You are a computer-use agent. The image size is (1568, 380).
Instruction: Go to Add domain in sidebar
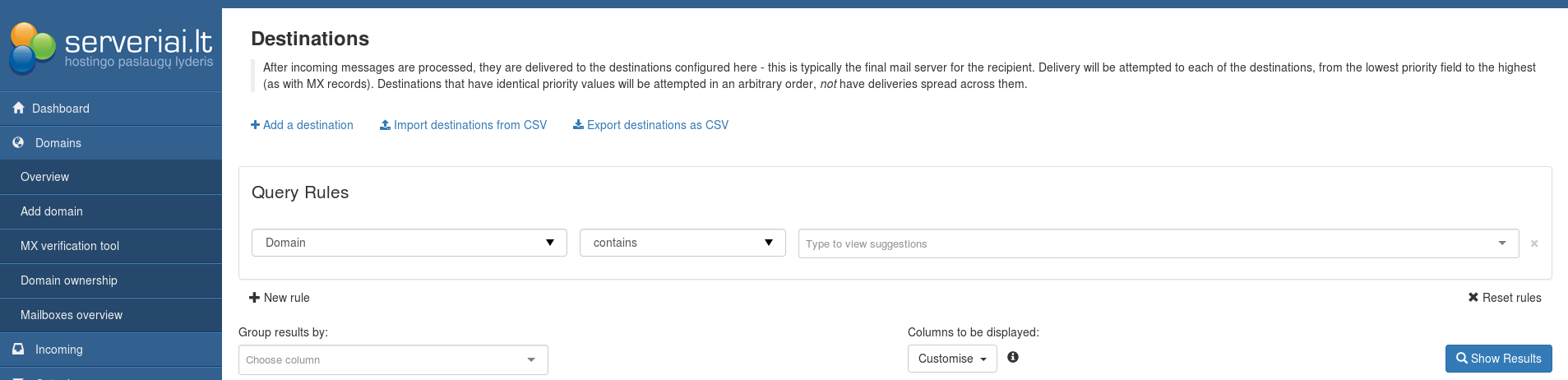[52, 211]
